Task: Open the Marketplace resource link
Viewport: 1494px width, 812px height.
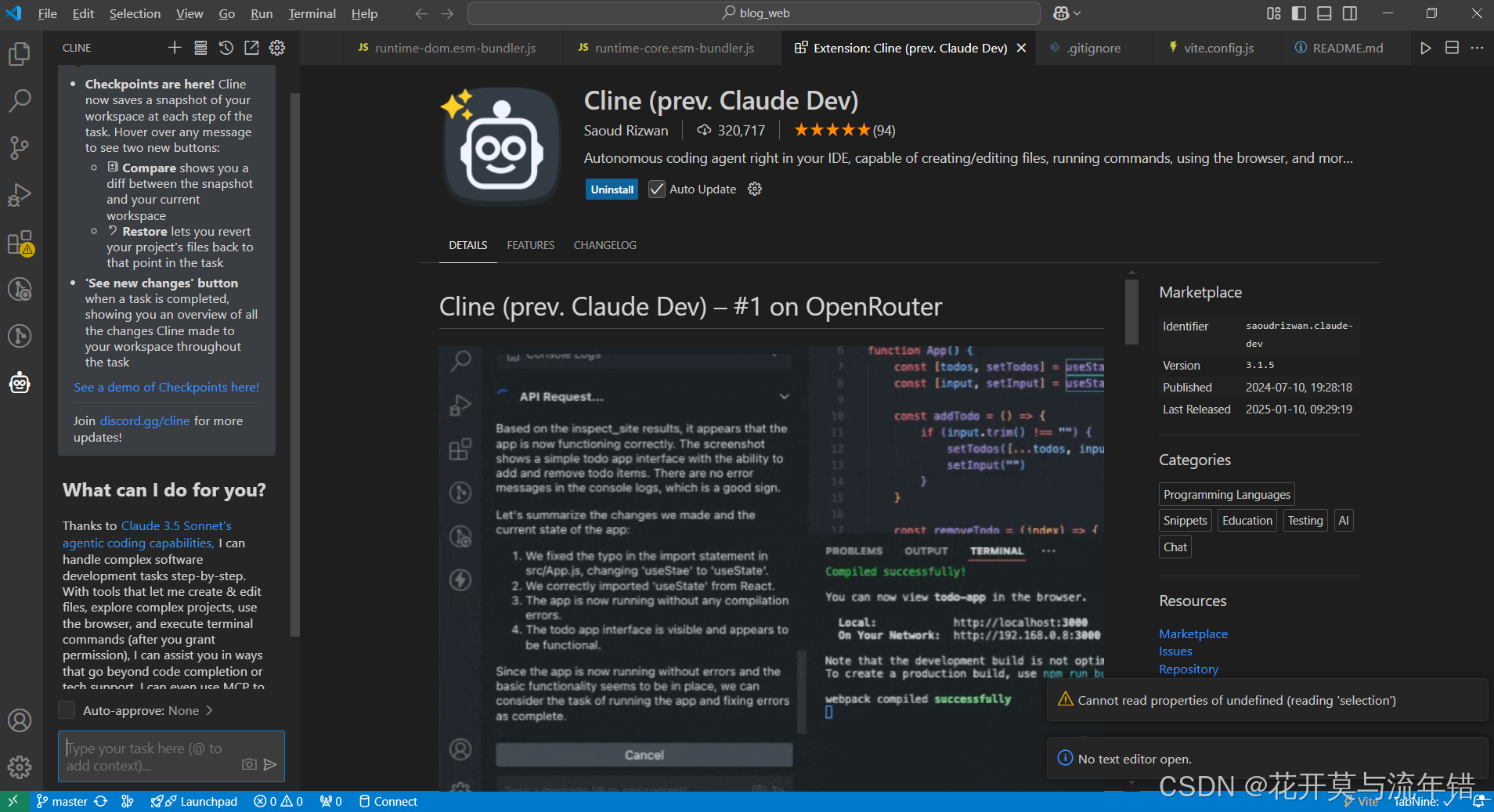Action: click(1193, 633)
